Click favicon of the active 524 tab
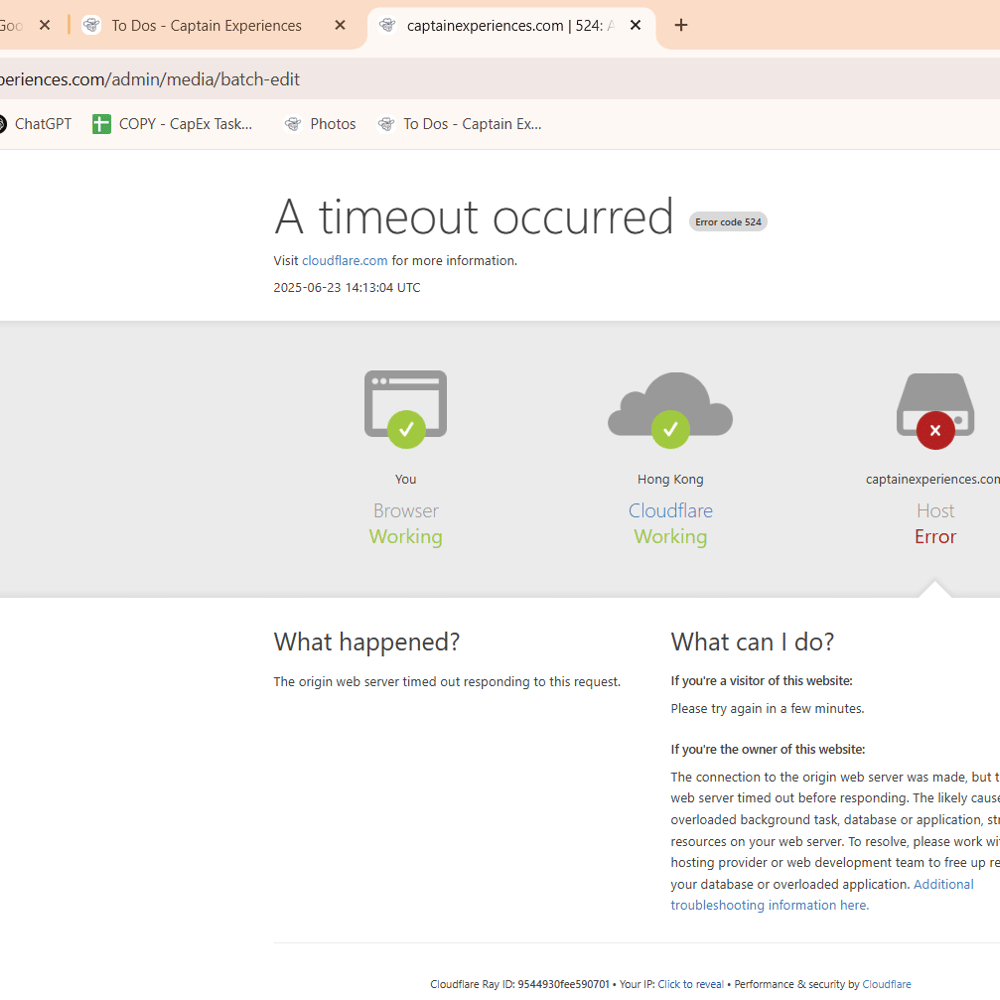The width and height of the screenshot is (1000, 1000). (386, 26)
